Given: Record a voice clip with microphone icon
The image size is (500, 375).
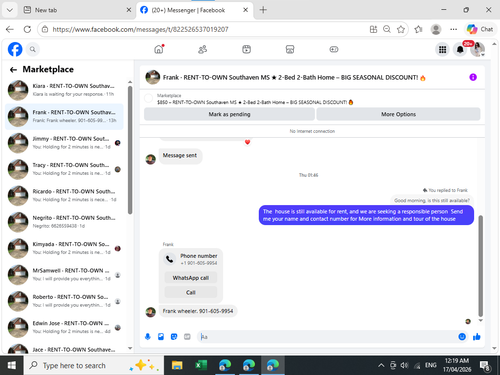Looking at the screenshot, I should point(148,337).
